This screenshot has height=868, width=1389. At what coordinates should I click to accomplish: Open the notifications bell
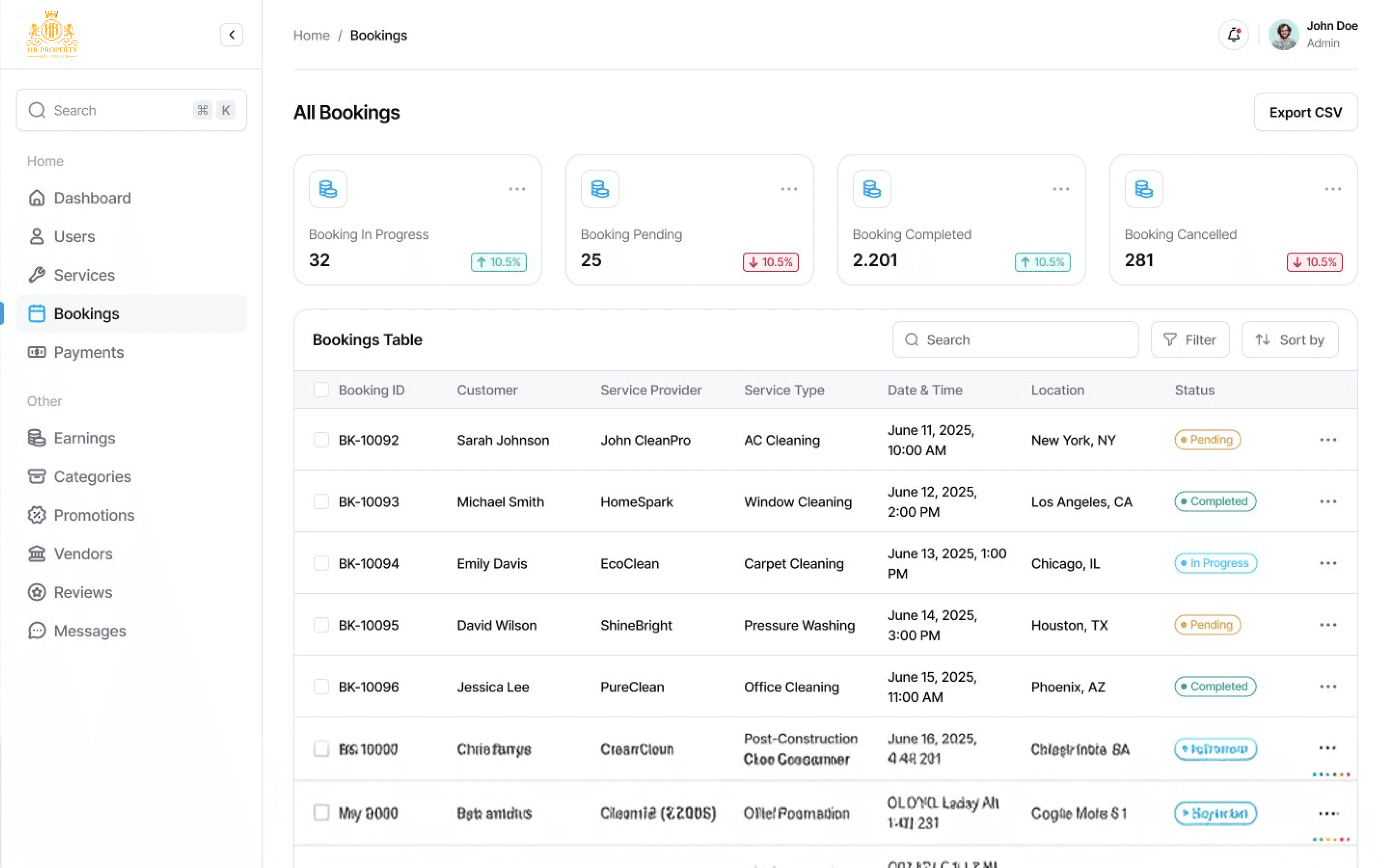(x=1233, y=35)
